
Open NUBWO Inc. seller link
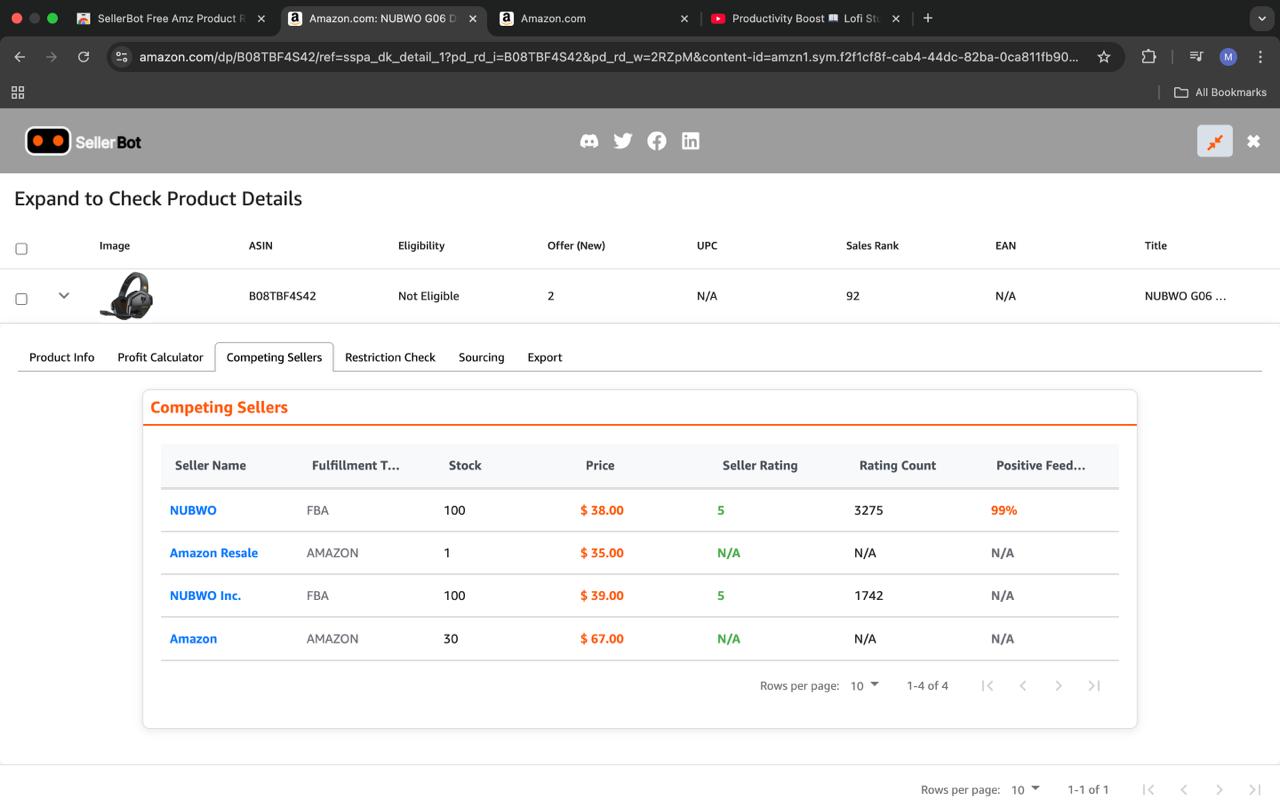[205, 596]
